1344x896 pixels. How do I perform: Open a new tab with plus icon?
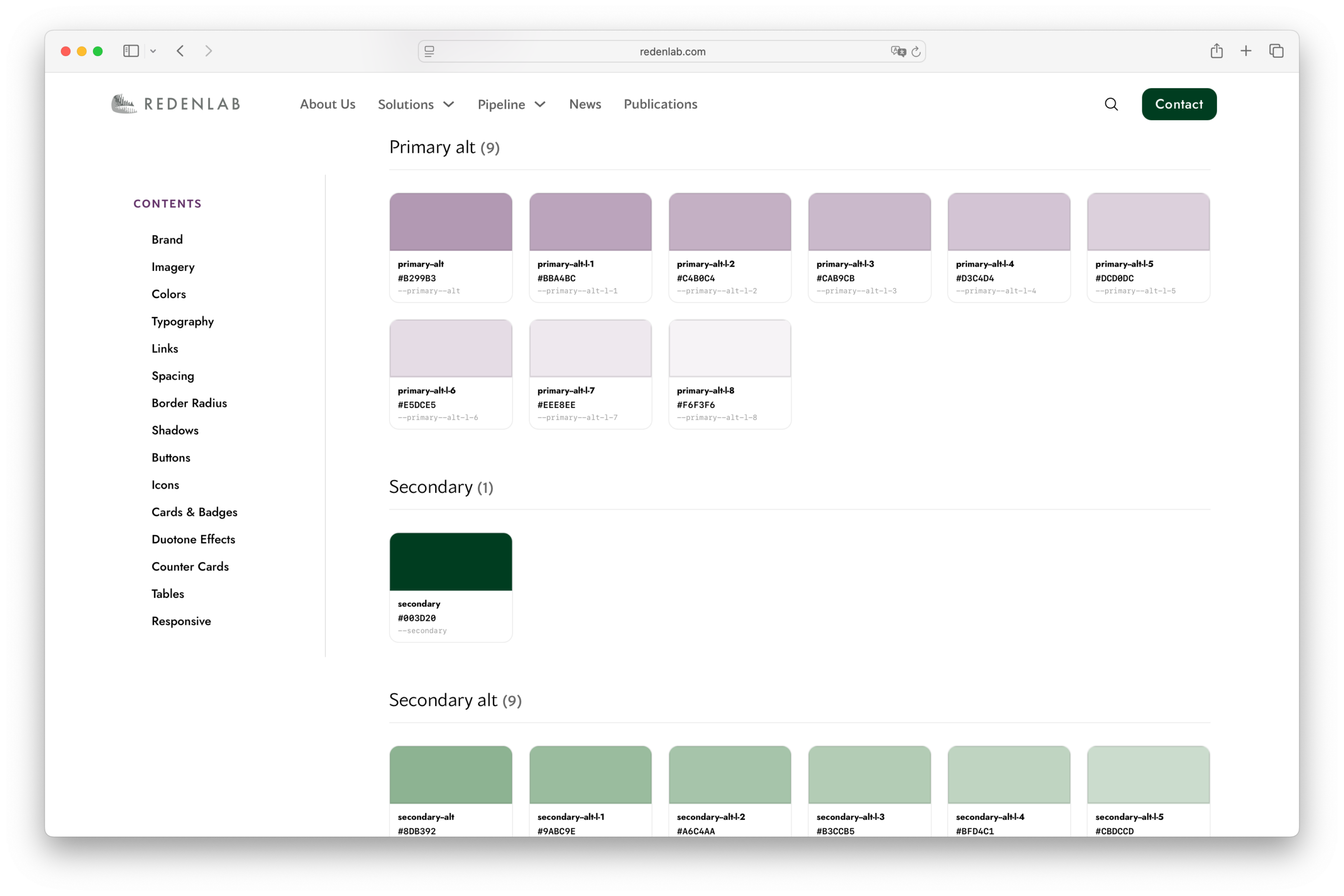pos(1246,51)
